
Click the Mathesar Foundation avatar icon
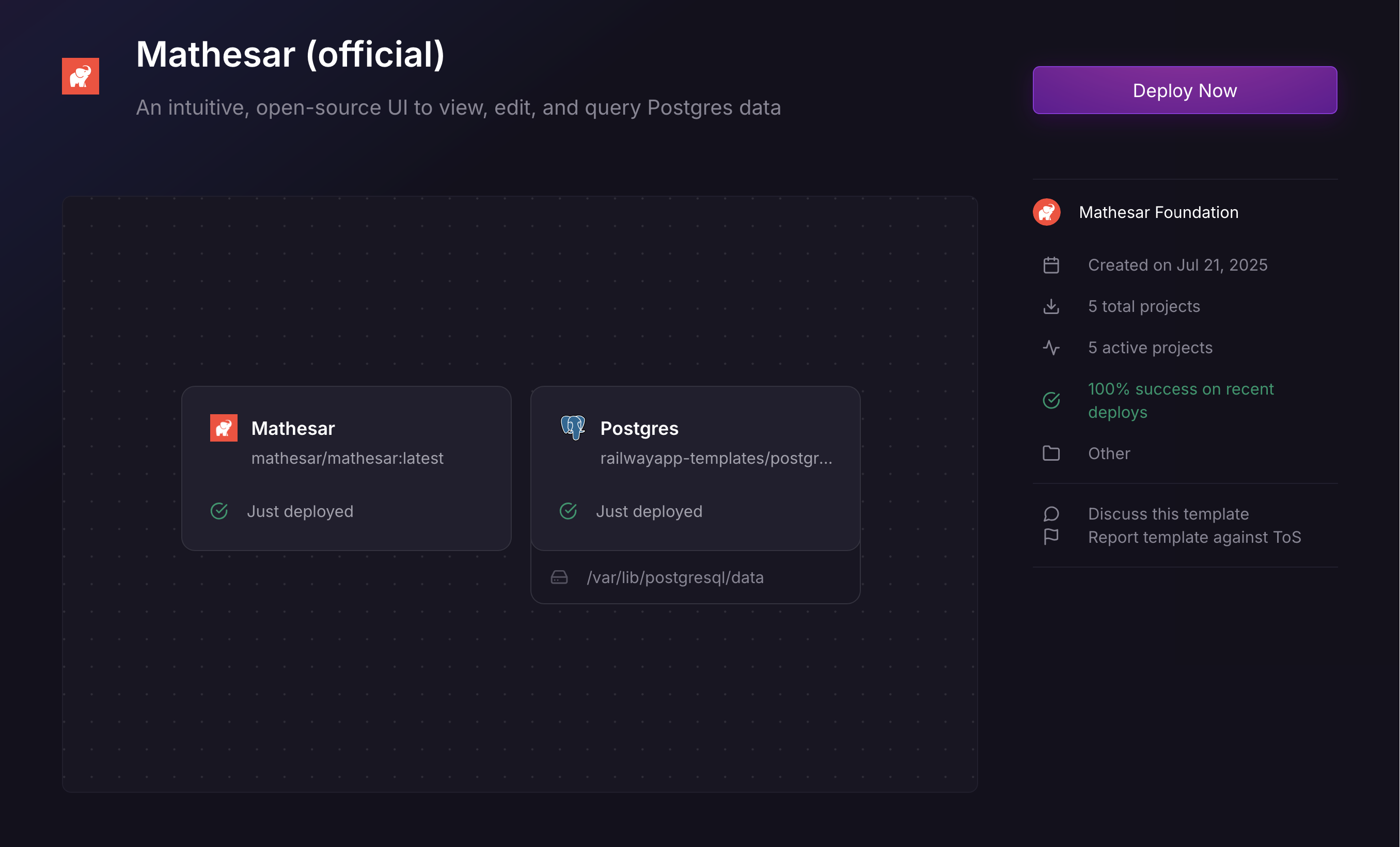click(1047, 212)
